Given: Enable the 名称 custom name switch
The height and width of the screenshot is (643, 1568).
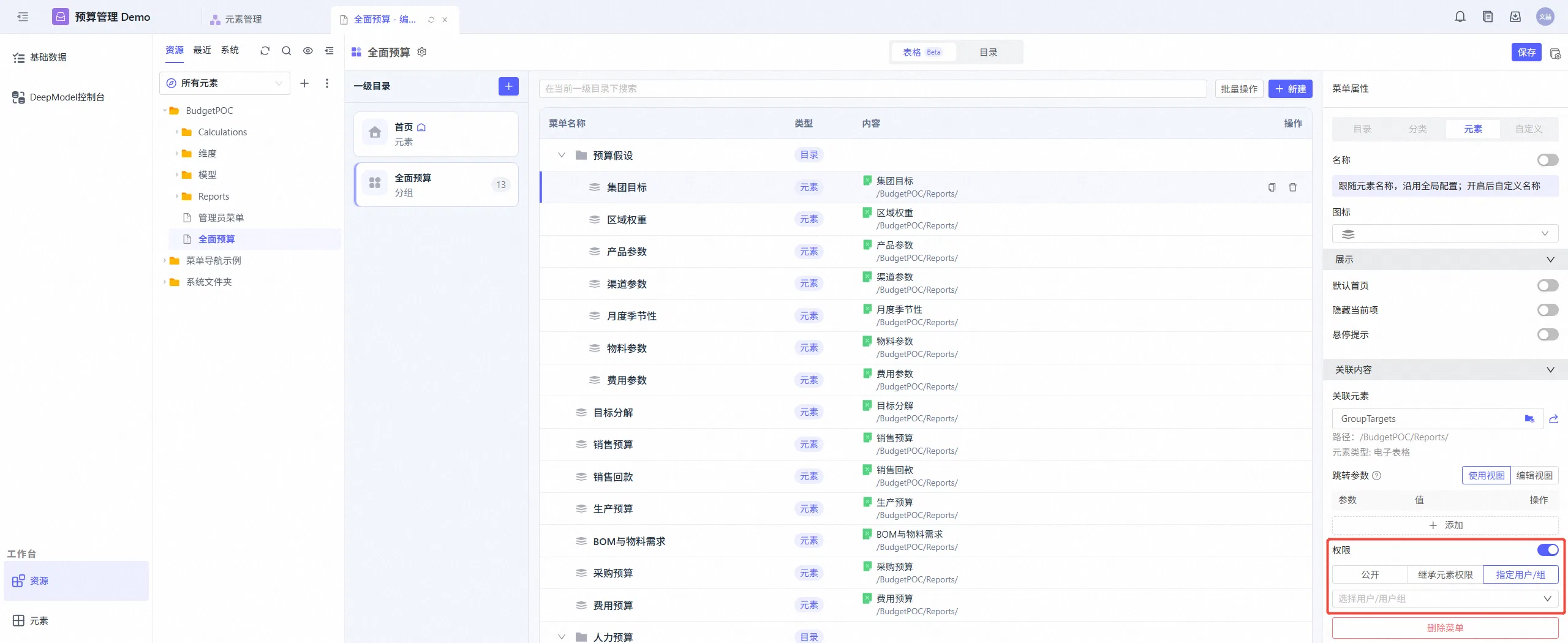Looking at the screenshot, I should (x=1548, y=160).
